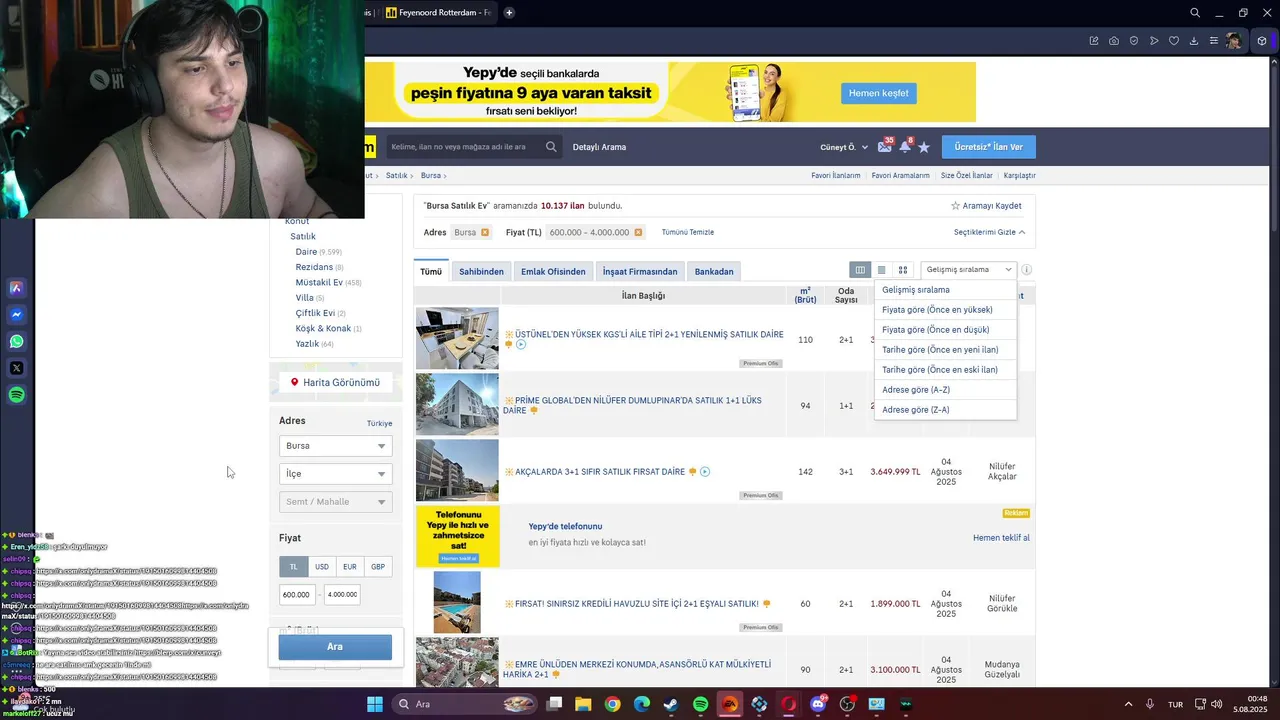Open the browser downloads icon
Image resolution: width=1280 pixels, height=720 pixels.
click(1194, 41)
